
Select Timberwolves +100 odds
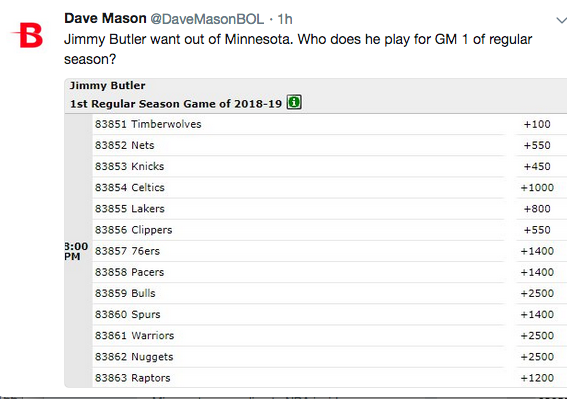click(x=537, y=124)
